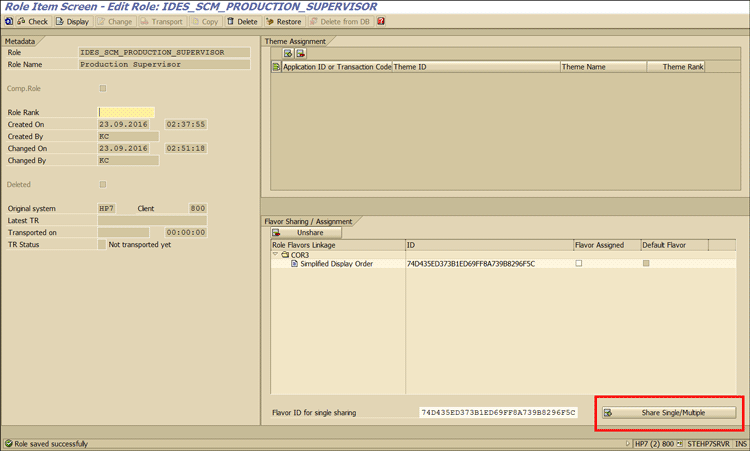Click into the Role Rank input field

(126, 112)
